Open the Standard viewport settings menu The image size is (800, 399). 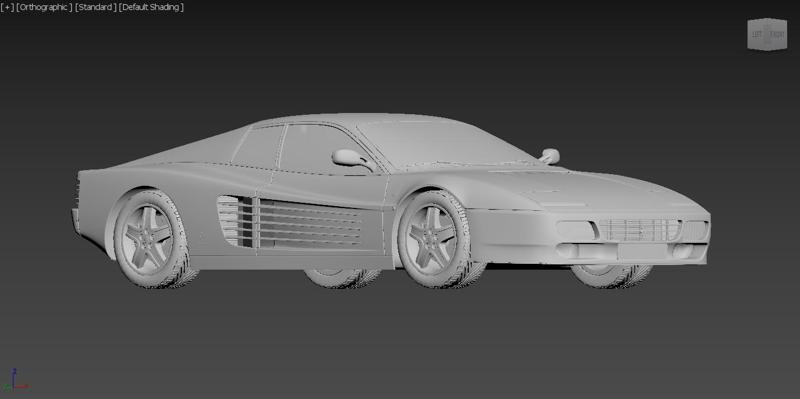(95, 7)
